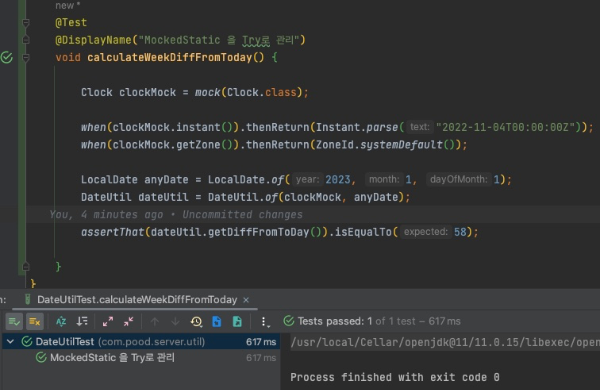Screen dimensions: 600x390
Task: Click the expected value 58 in assertThat
Action: pyautogui.click(x=460, y=232)
